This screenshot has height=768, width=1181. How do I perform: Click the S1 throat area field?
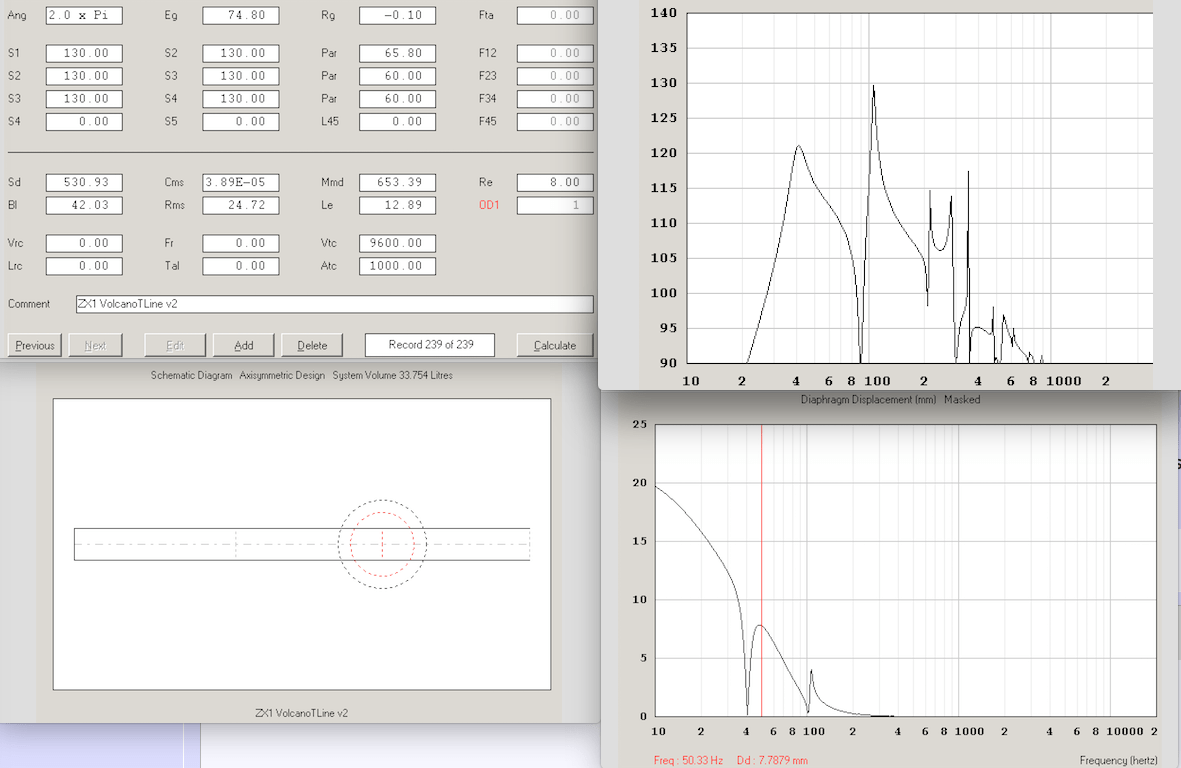click(x=84, y=53)
